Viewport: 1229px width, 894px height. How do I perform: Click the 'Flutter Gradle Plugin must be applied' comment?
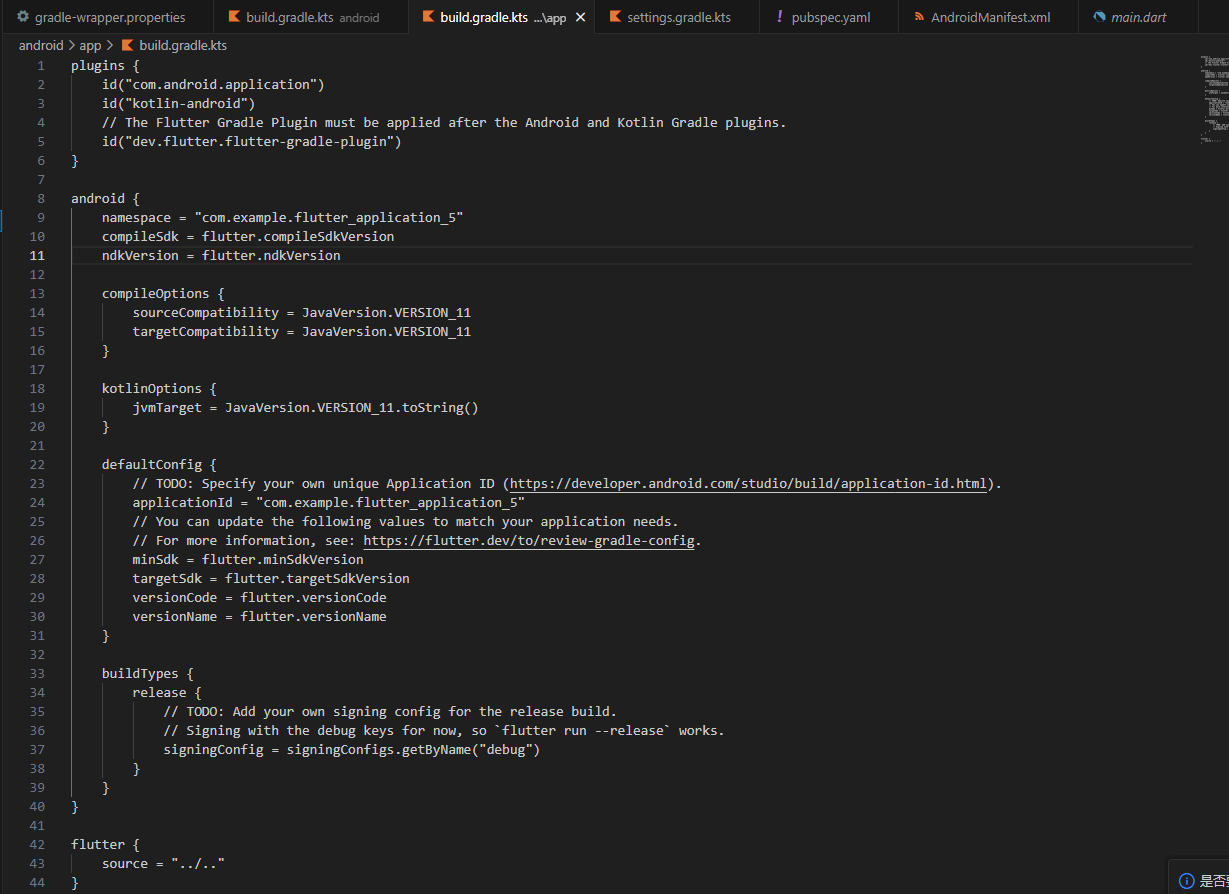[x=444, y=123]
